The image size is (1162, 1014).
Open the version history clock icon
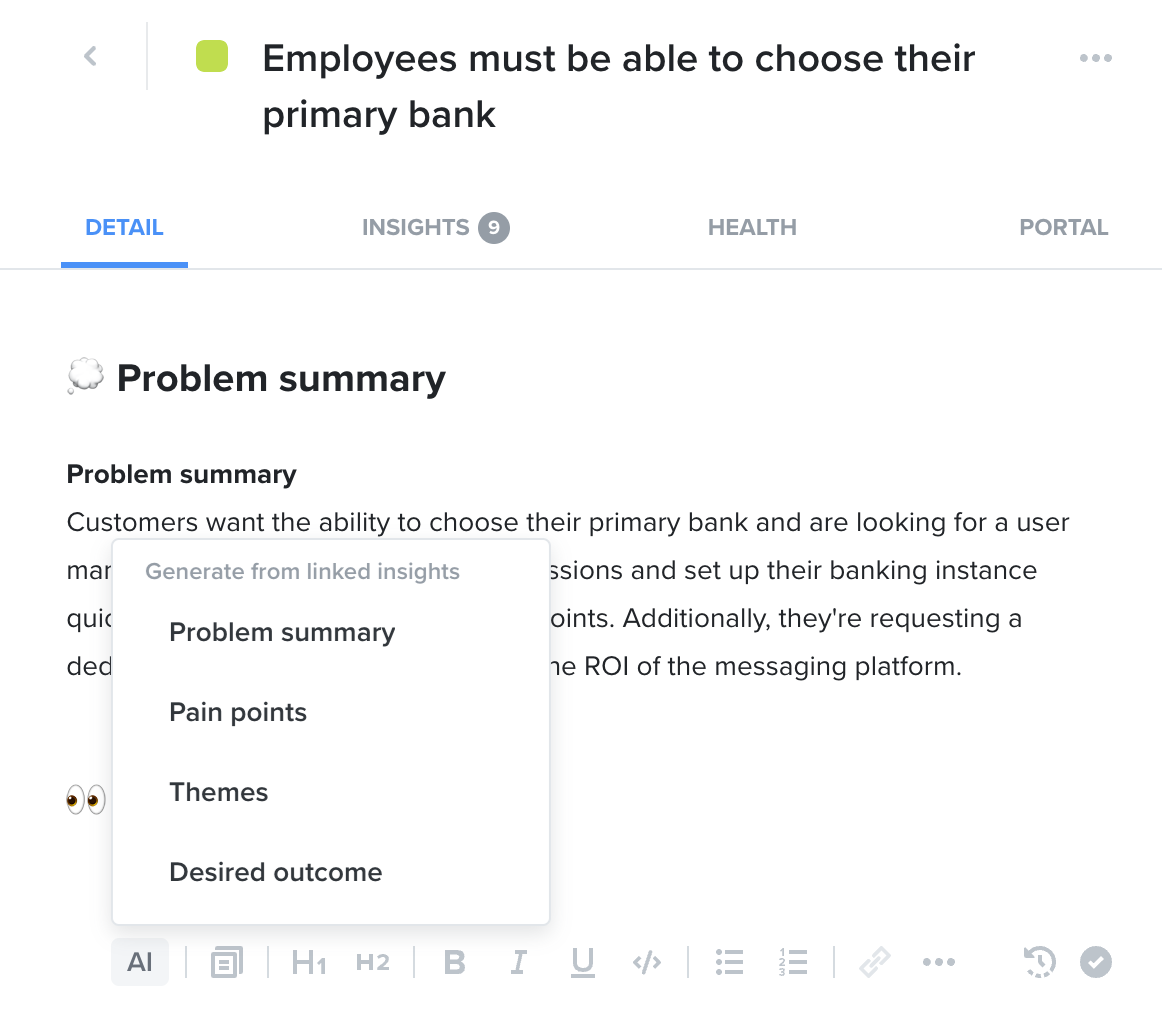pos(1039,962)
